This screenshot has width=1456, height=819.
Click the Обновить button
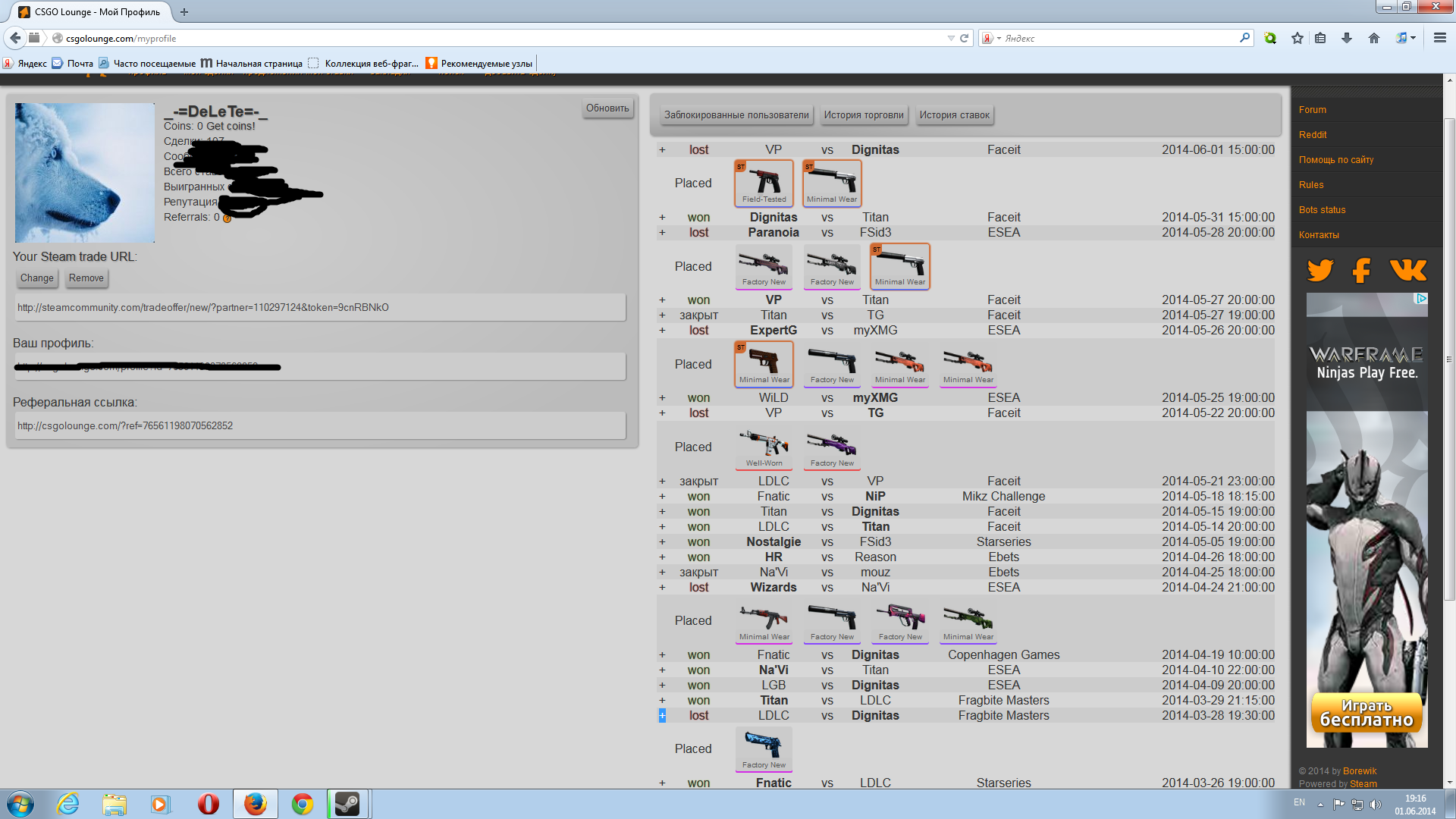tap(607, 108)
